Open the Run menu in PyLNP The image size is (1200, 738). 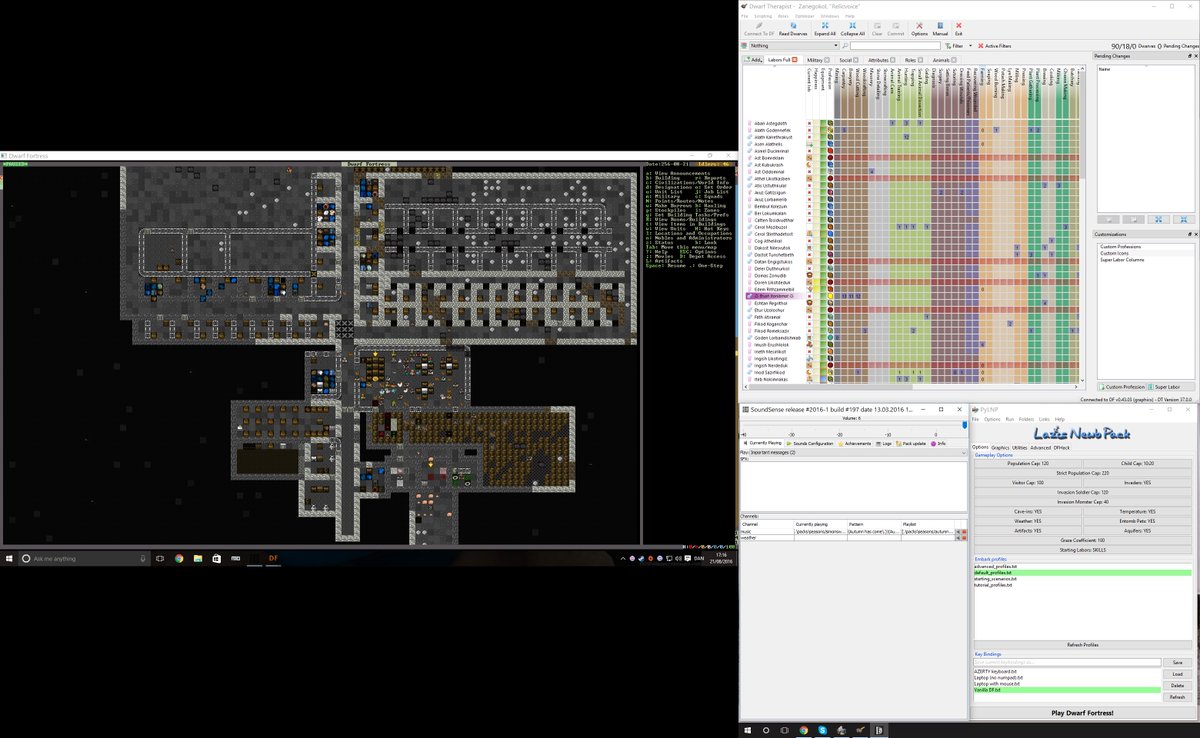(x=1010, y=419)
